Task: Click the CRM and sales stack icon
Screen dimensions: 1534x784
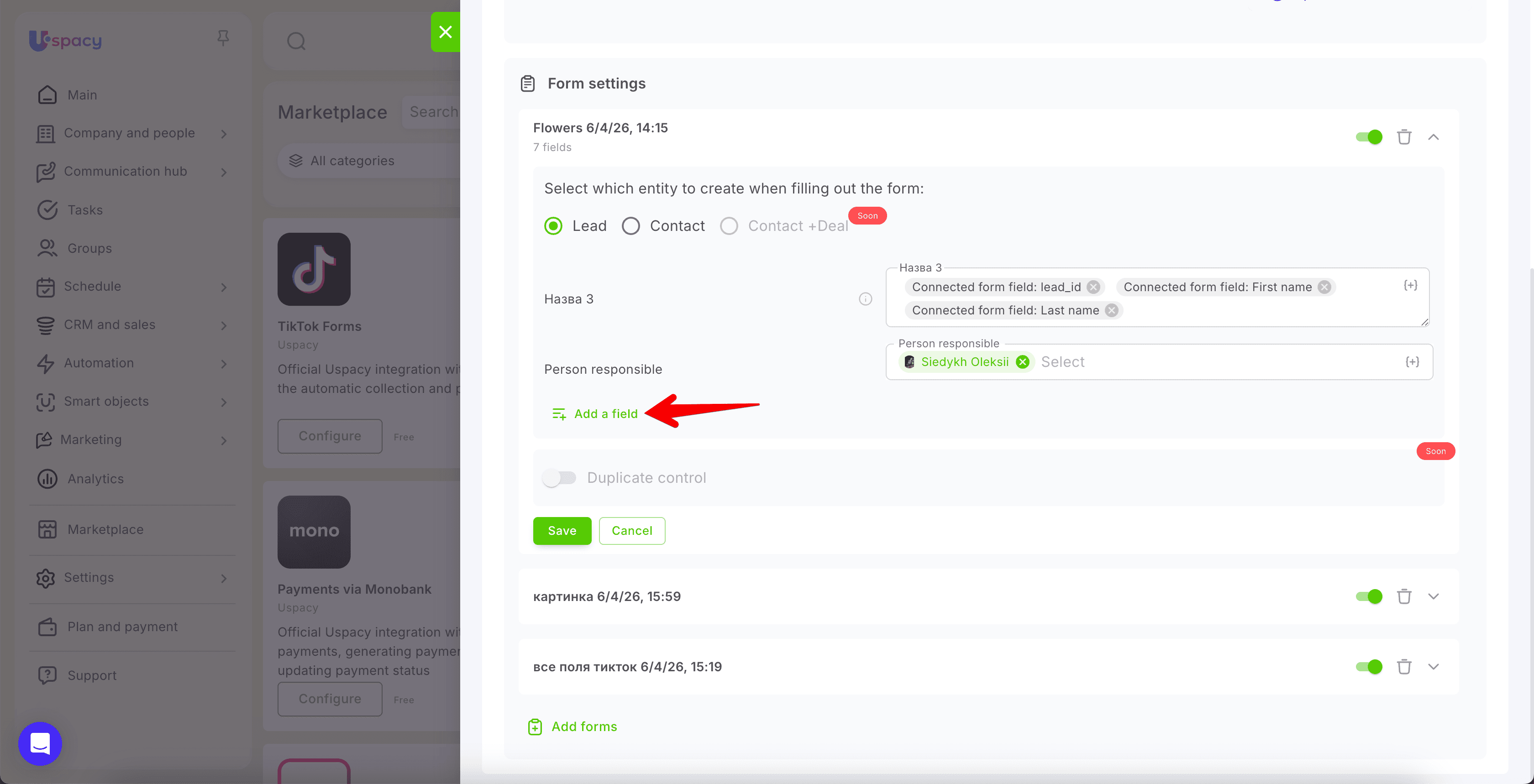Action: 45,325
